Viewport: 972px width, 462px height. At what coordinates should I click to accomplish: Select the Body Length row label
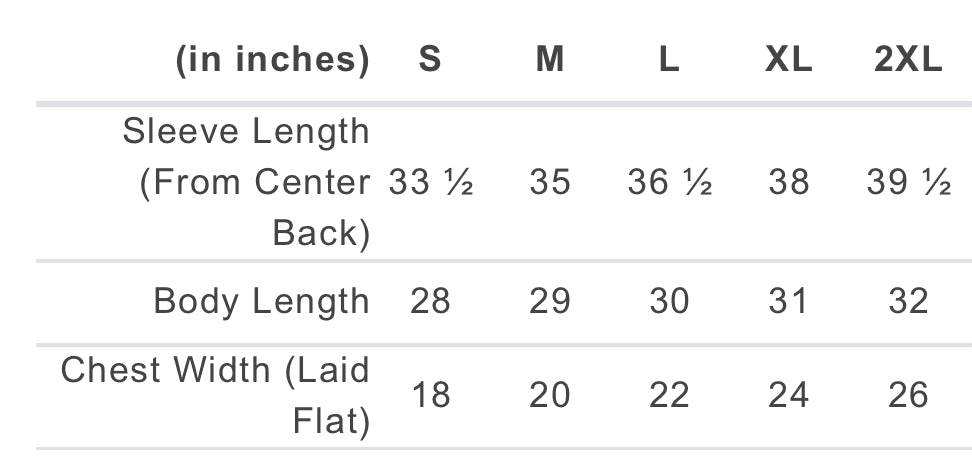pos(261,301)
